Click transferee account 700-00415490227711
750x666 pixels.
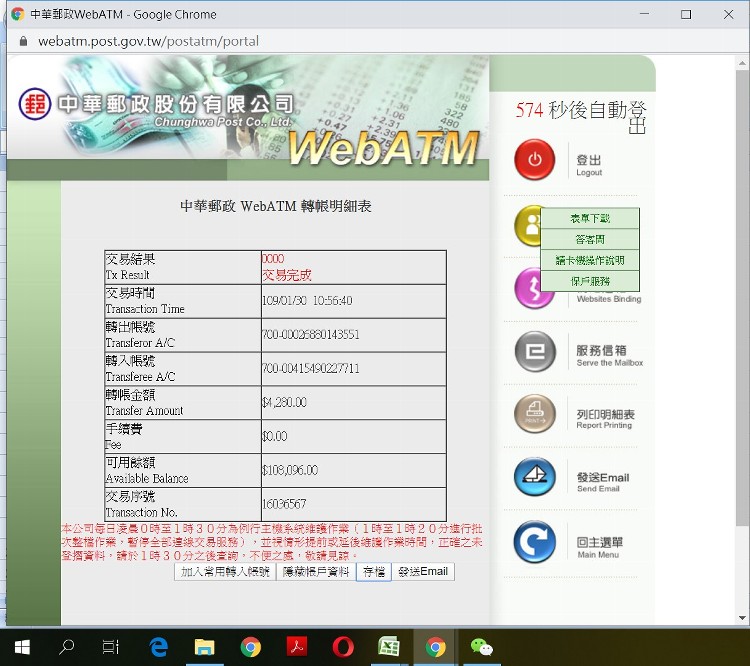pyautogui.click(x=310, y=368)
